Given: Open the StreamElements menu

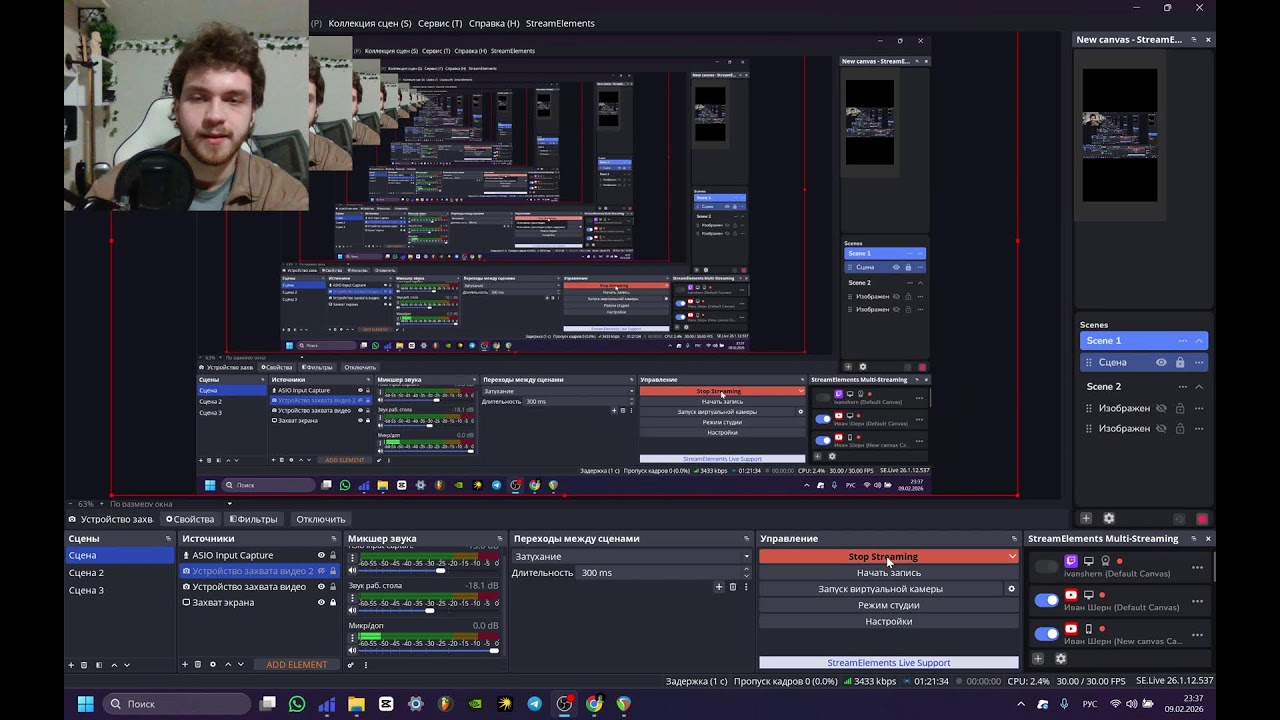Looking at the screenshot, I should (560, 23).
